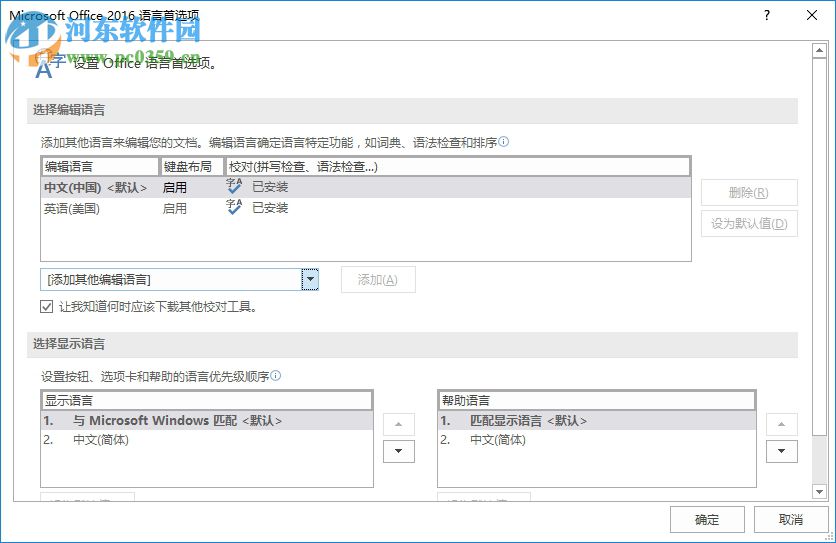The height and width of the screenshot is (543, 836).
Task: Move help language up arrow
Action: coord(782,425)
